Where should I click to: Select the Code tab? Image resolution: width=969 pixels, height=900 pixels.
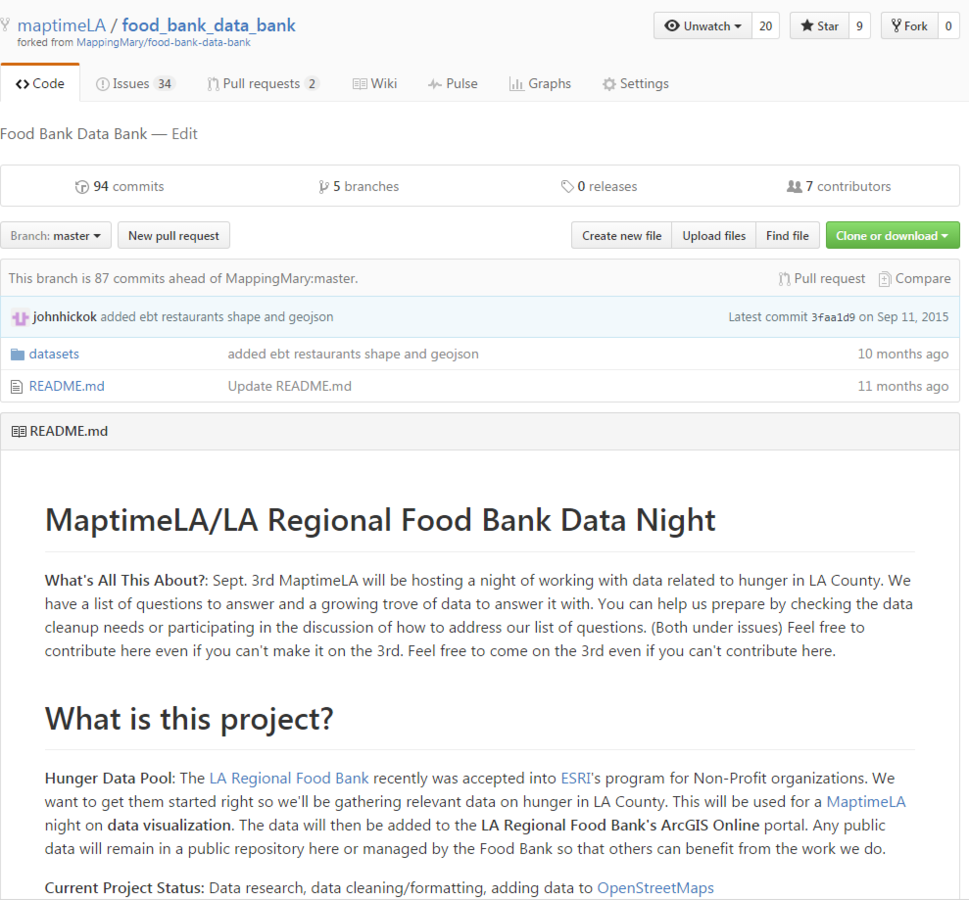coord(40,84)
